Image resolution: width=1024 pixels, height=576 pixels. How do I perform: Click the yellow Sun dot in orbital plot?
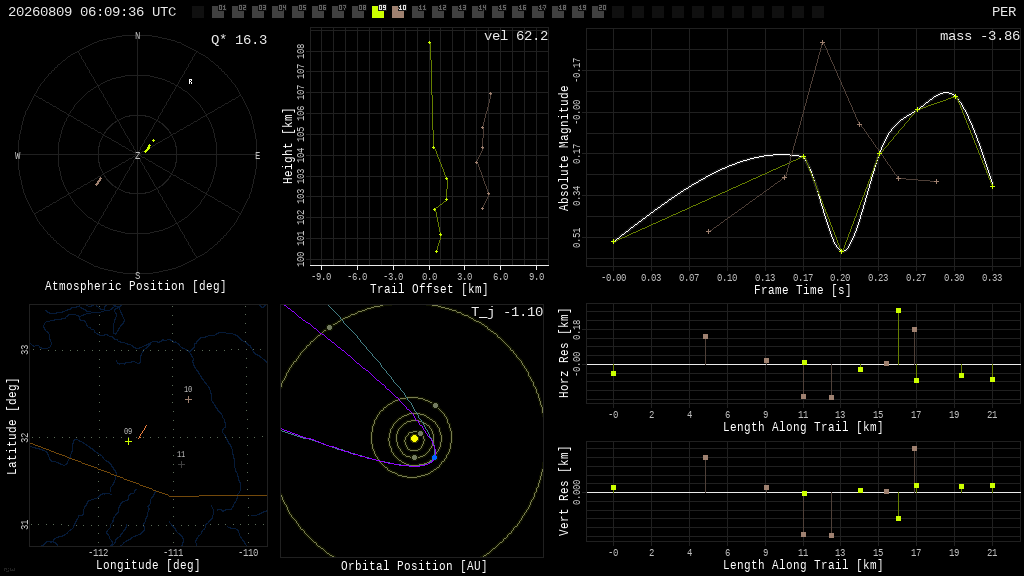[414, 438]
